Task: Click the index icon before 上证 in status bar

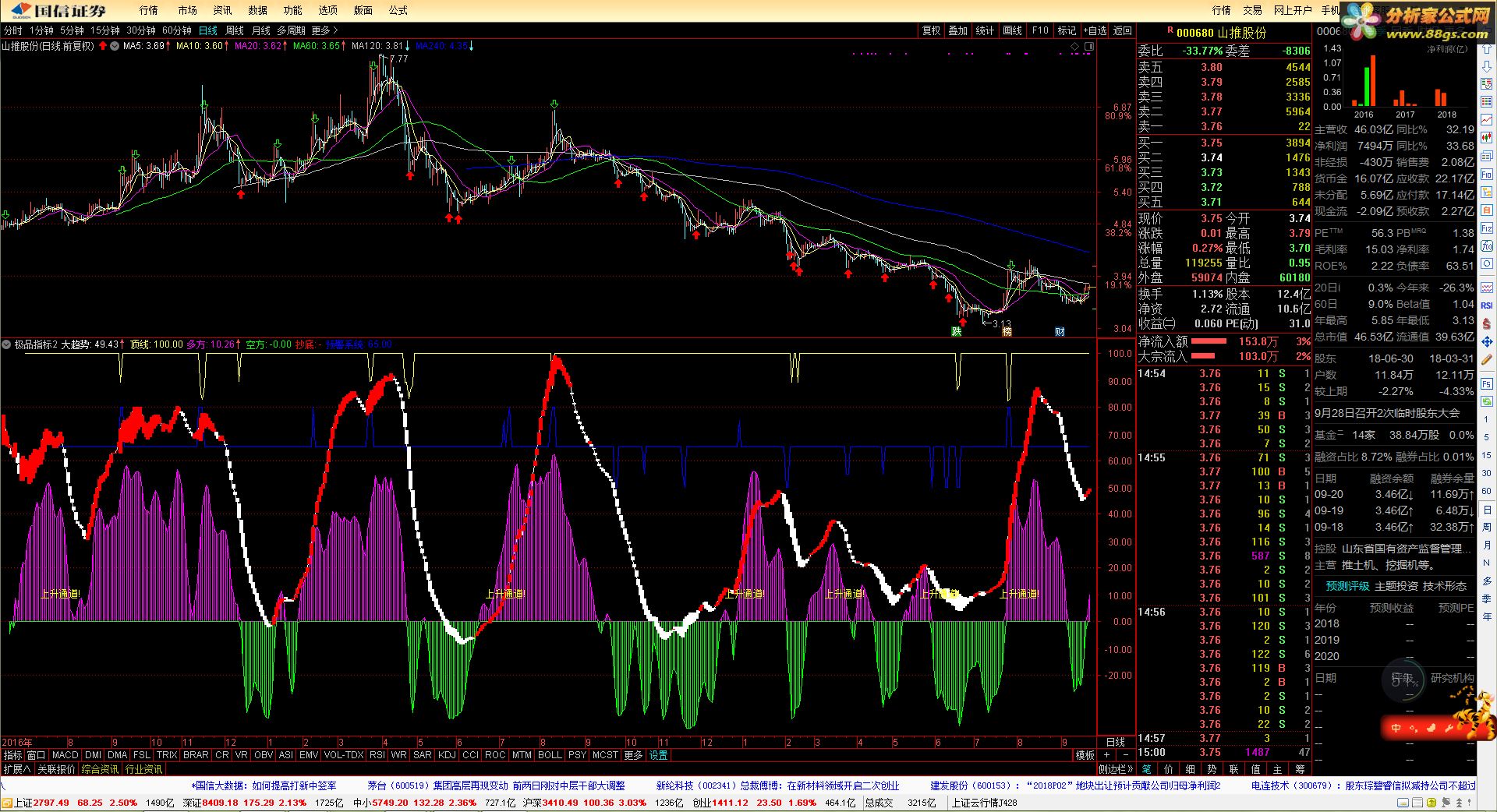Action: [x=6, y=803]
